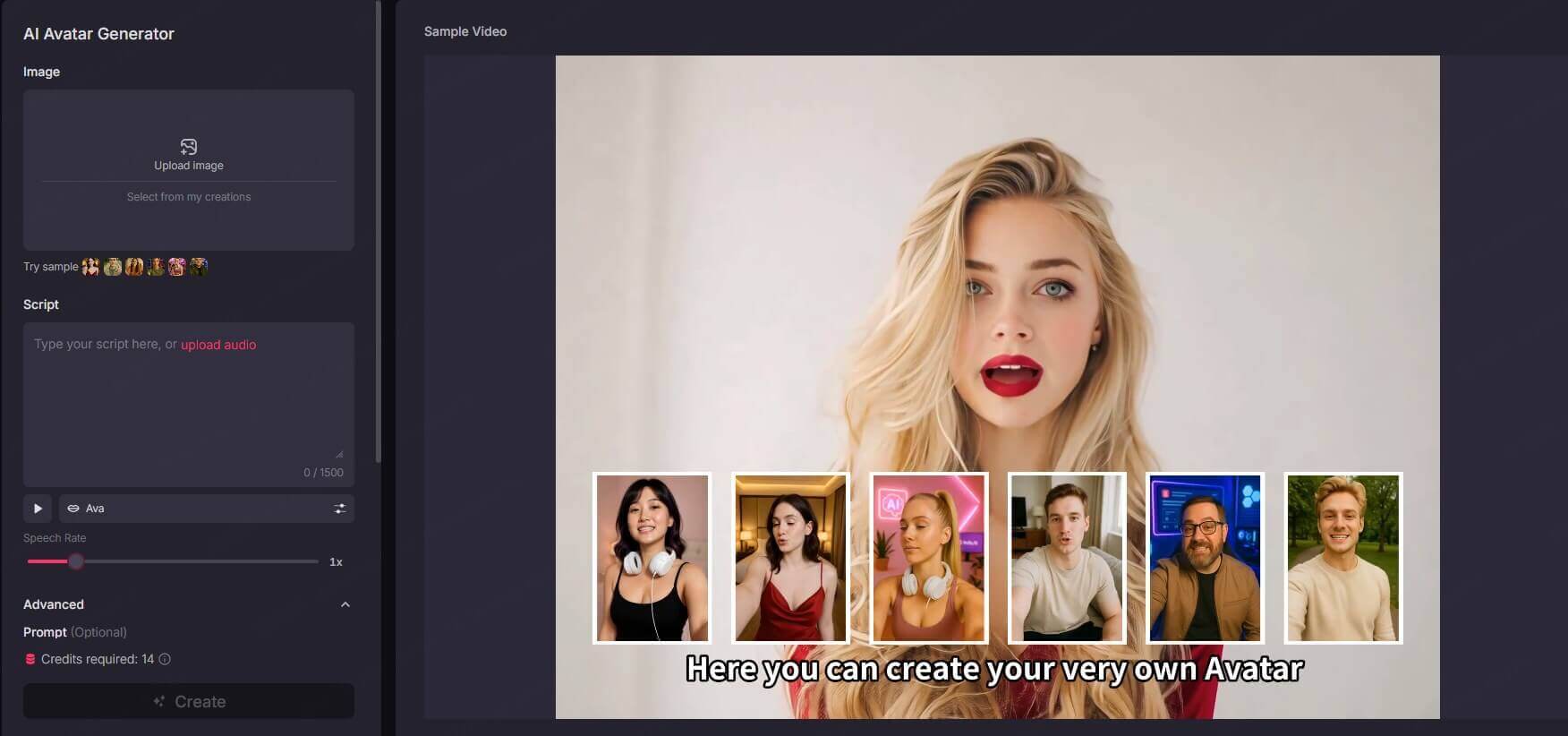The image size is (1568, 736).
Task: Click the "Prompt (Optional)" label
Action: pos(75,632)
